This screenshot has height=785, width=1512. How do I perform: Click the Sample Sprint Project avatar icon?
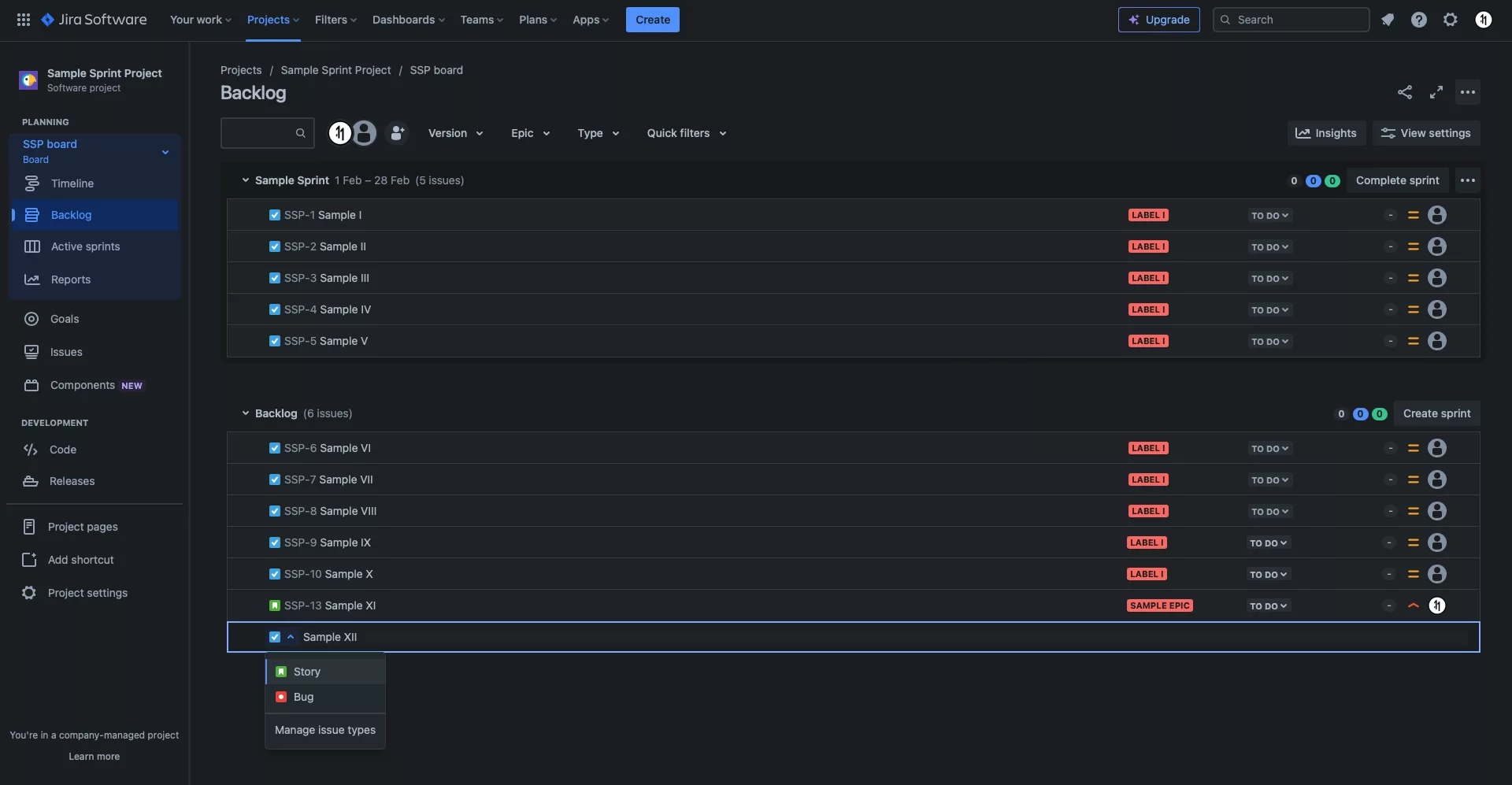28,80
